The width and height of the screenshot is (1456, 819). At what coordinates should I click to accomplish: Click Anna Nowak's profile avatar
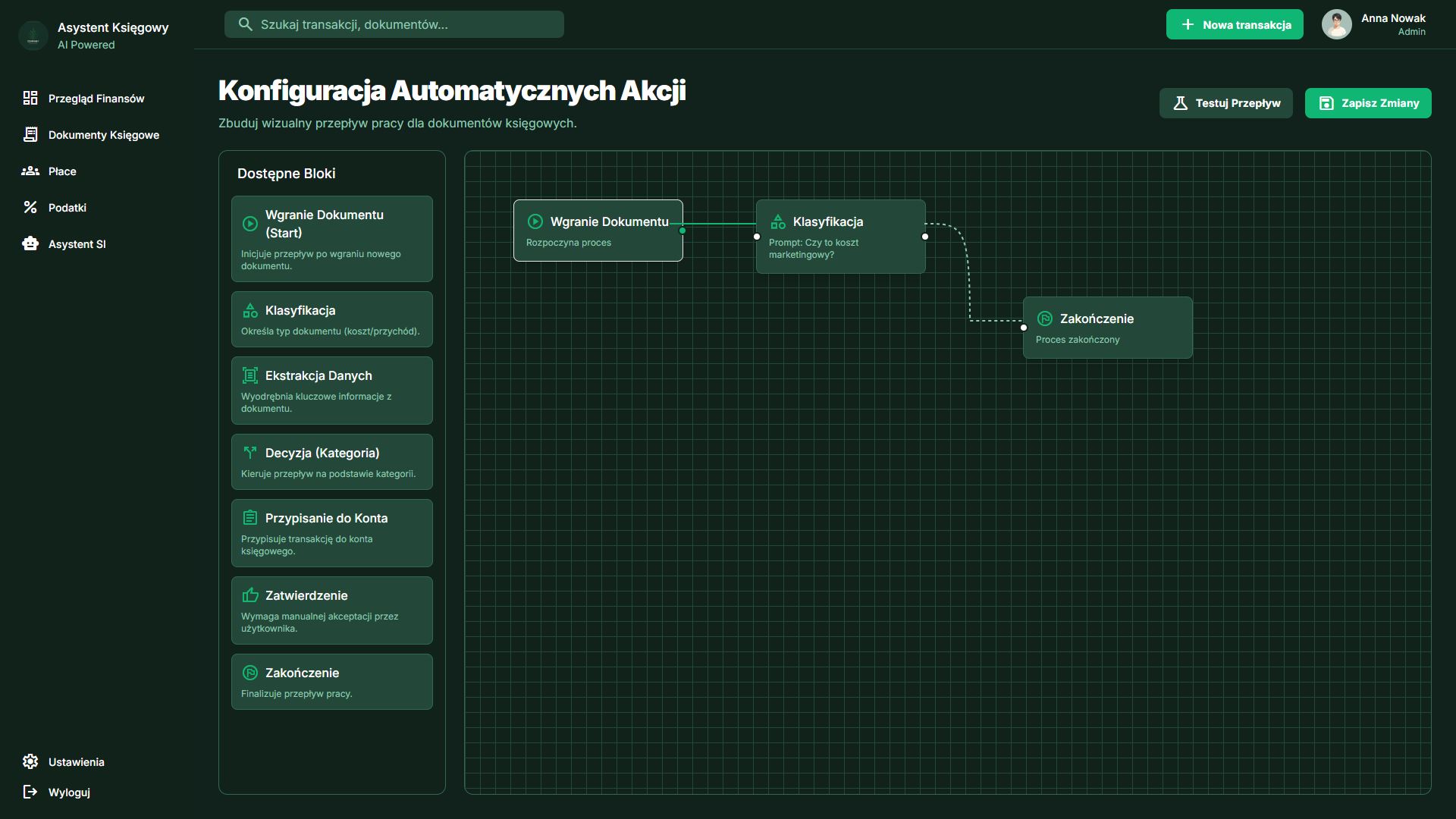[x=1336, y=24]
